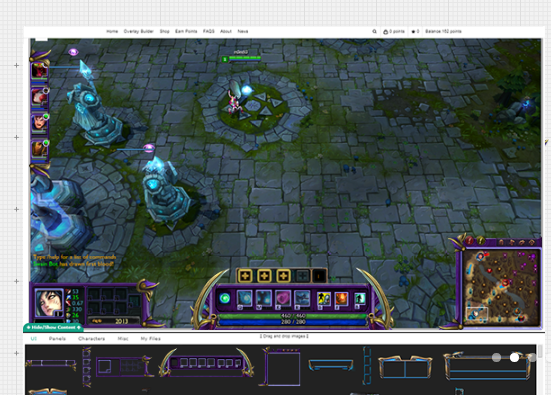Viewport: 551px width, 408px height.
Task: Click the third teammate portrait in overlay
Action: tap(40, 123)
